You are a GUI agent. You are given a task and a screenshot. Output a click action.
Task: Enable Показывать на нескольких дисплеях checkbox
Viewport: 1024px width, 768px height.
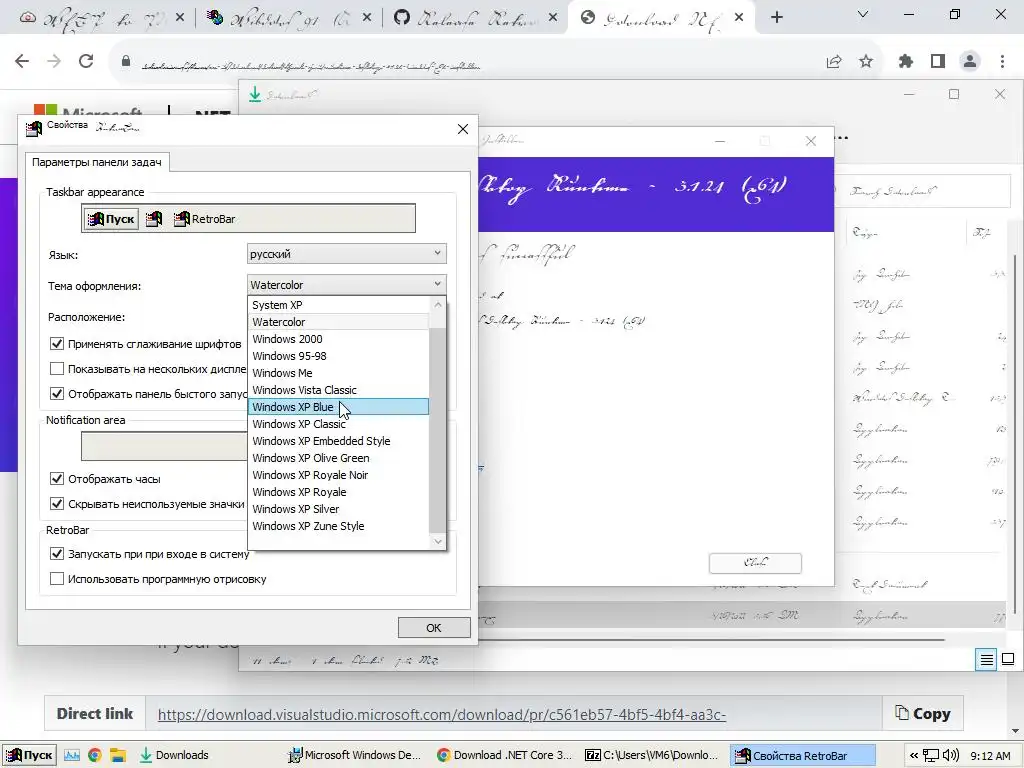[57, 368]
